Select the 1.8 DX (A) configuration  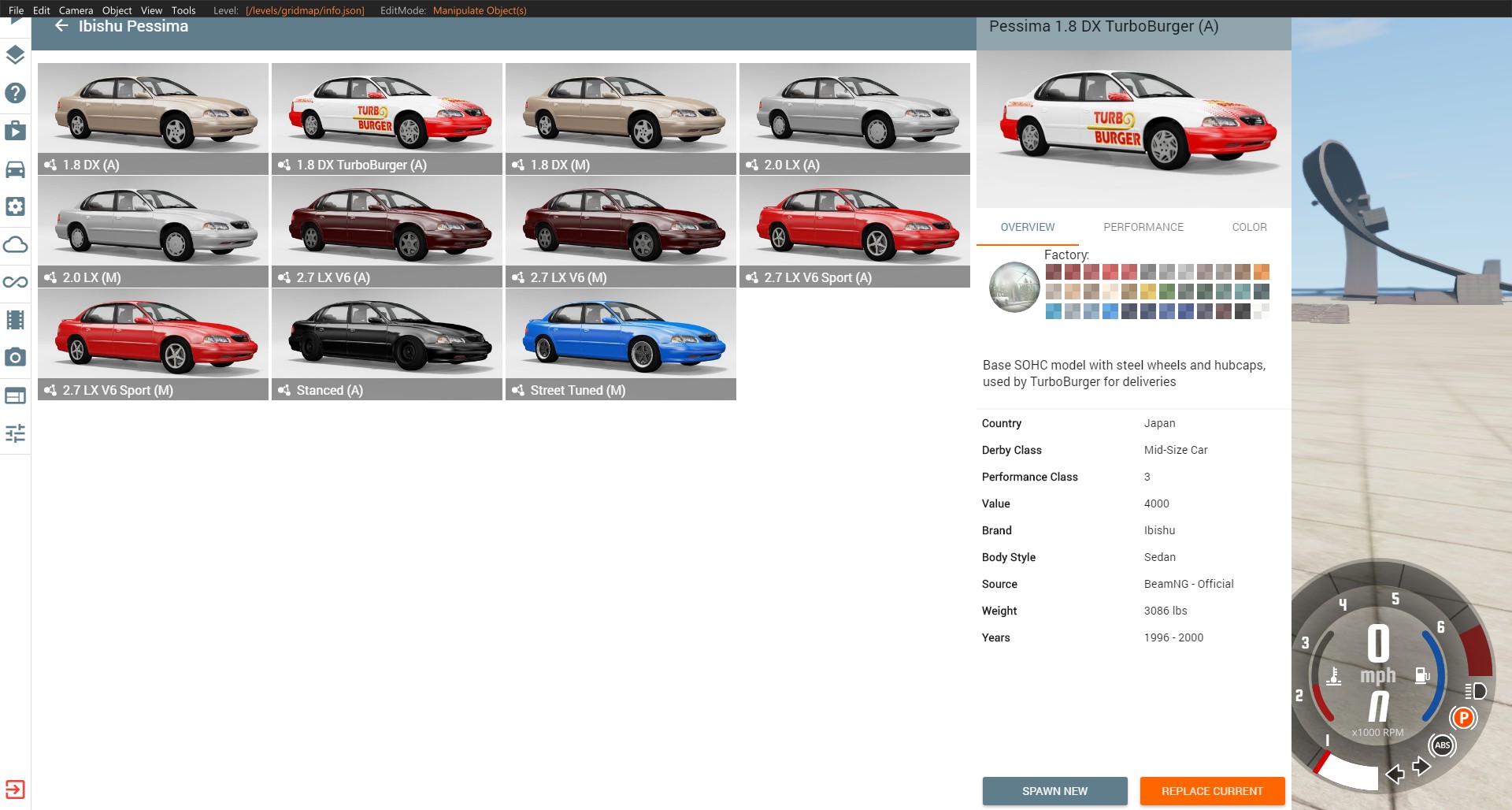pos(153,119)
